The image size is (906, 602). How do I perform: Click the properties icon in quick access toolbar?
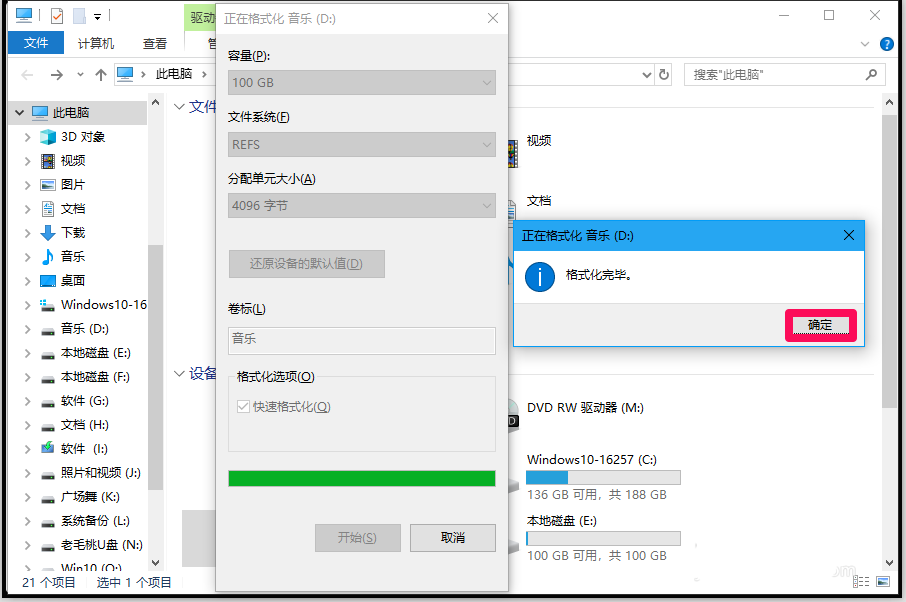[x=57, y=16]
